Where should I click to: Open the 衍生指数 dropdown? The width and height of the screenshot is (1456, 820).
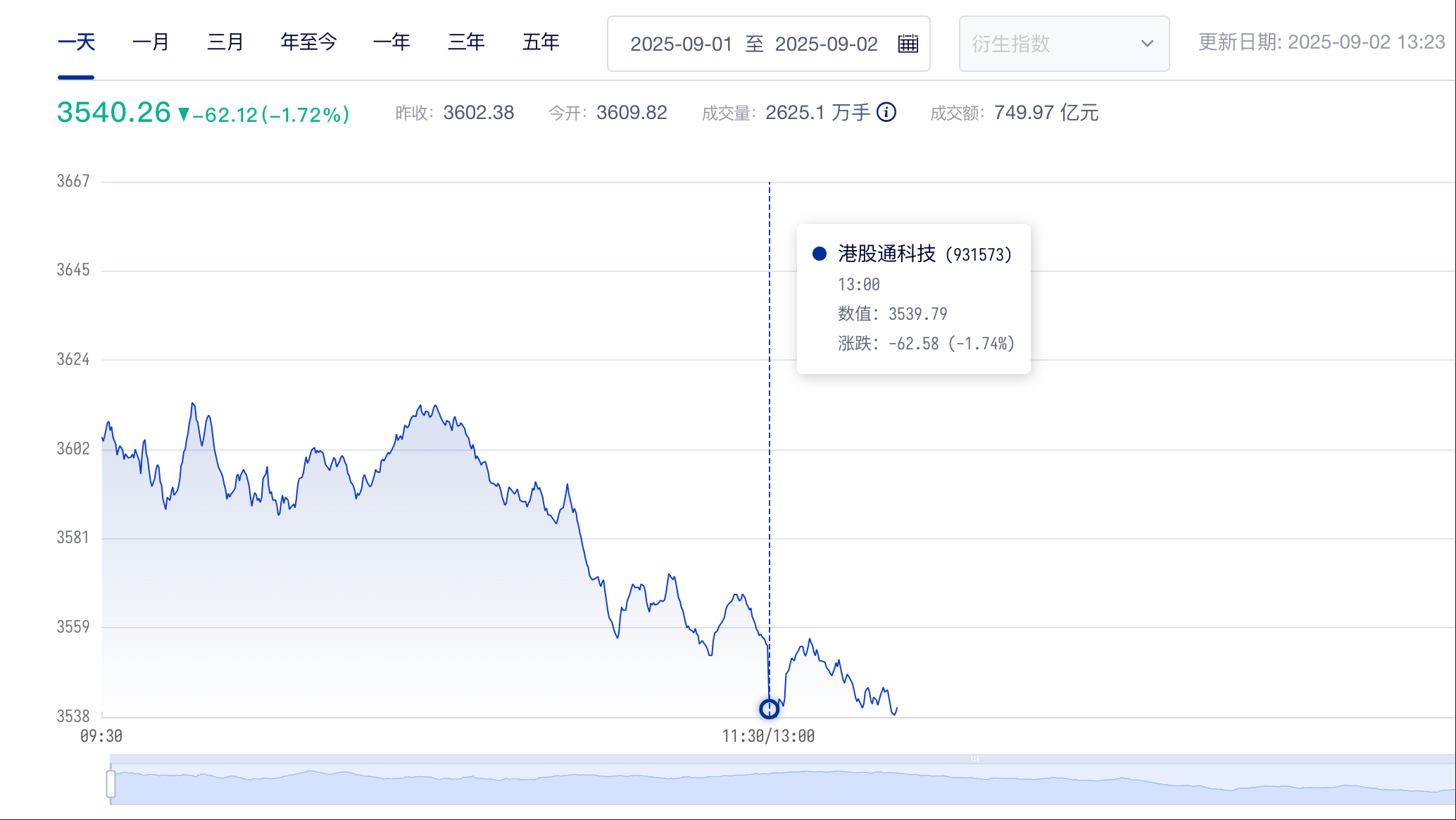point(1063,44)
